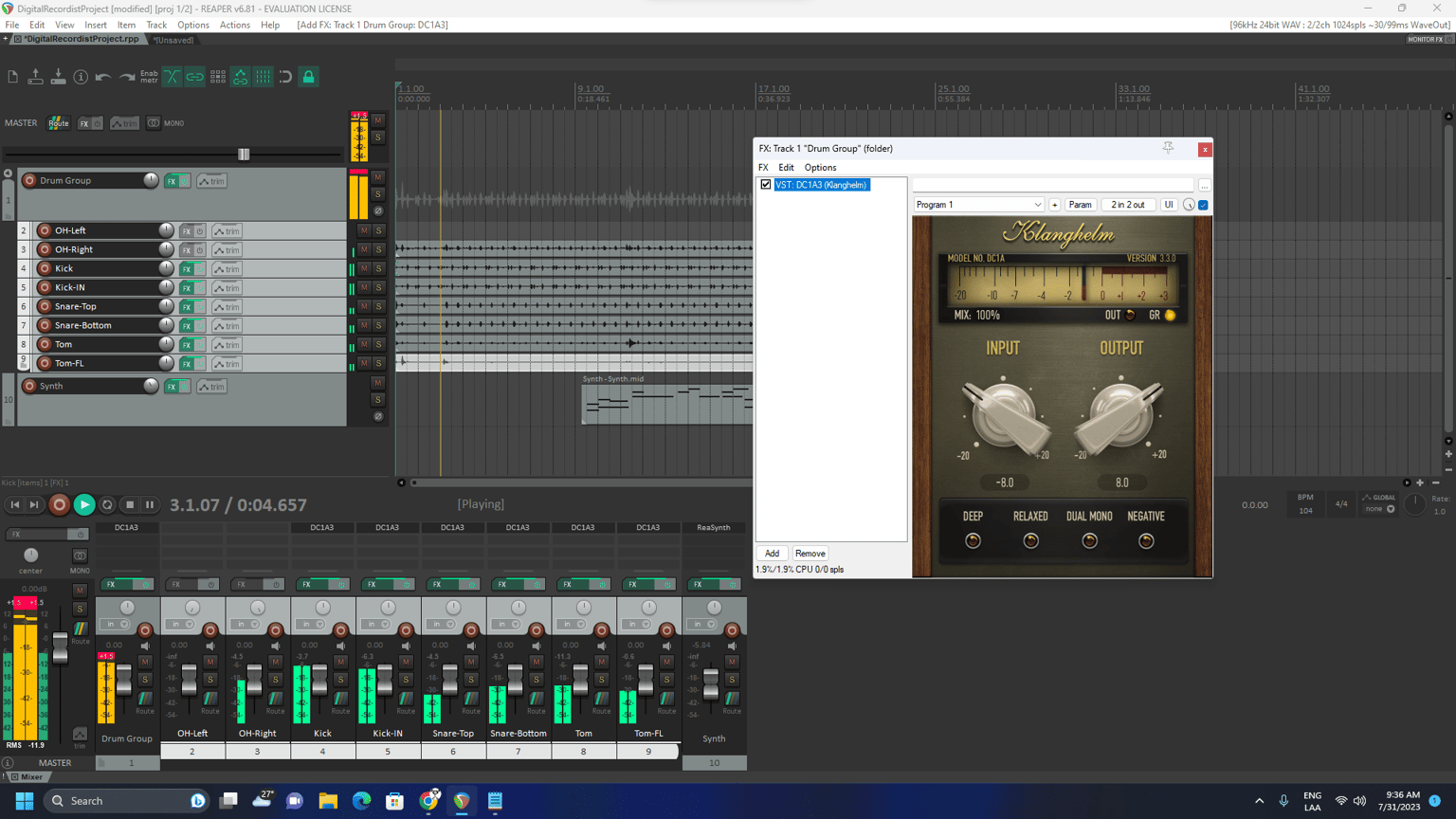Screen dimensions: 1456x819
Task: Click the transport Pause button
Action: 150,505
